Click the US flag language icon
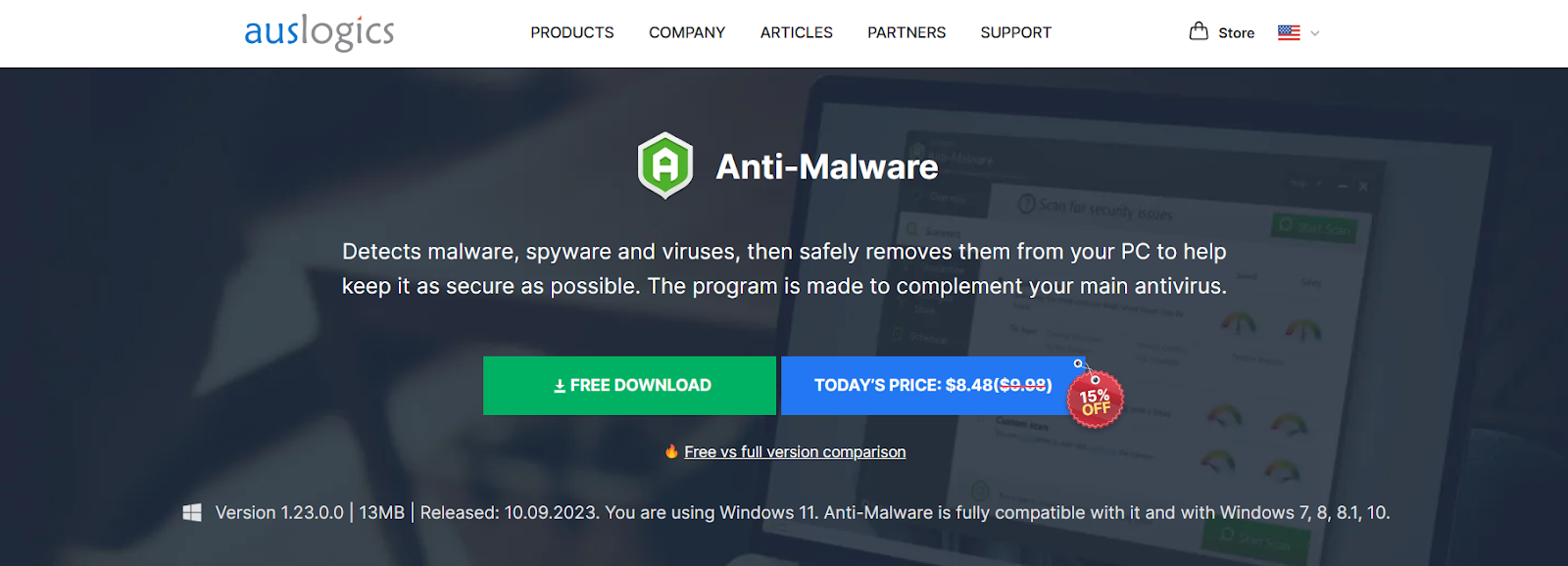Screen dimensions: 1568x566 tap(1289, 32)
